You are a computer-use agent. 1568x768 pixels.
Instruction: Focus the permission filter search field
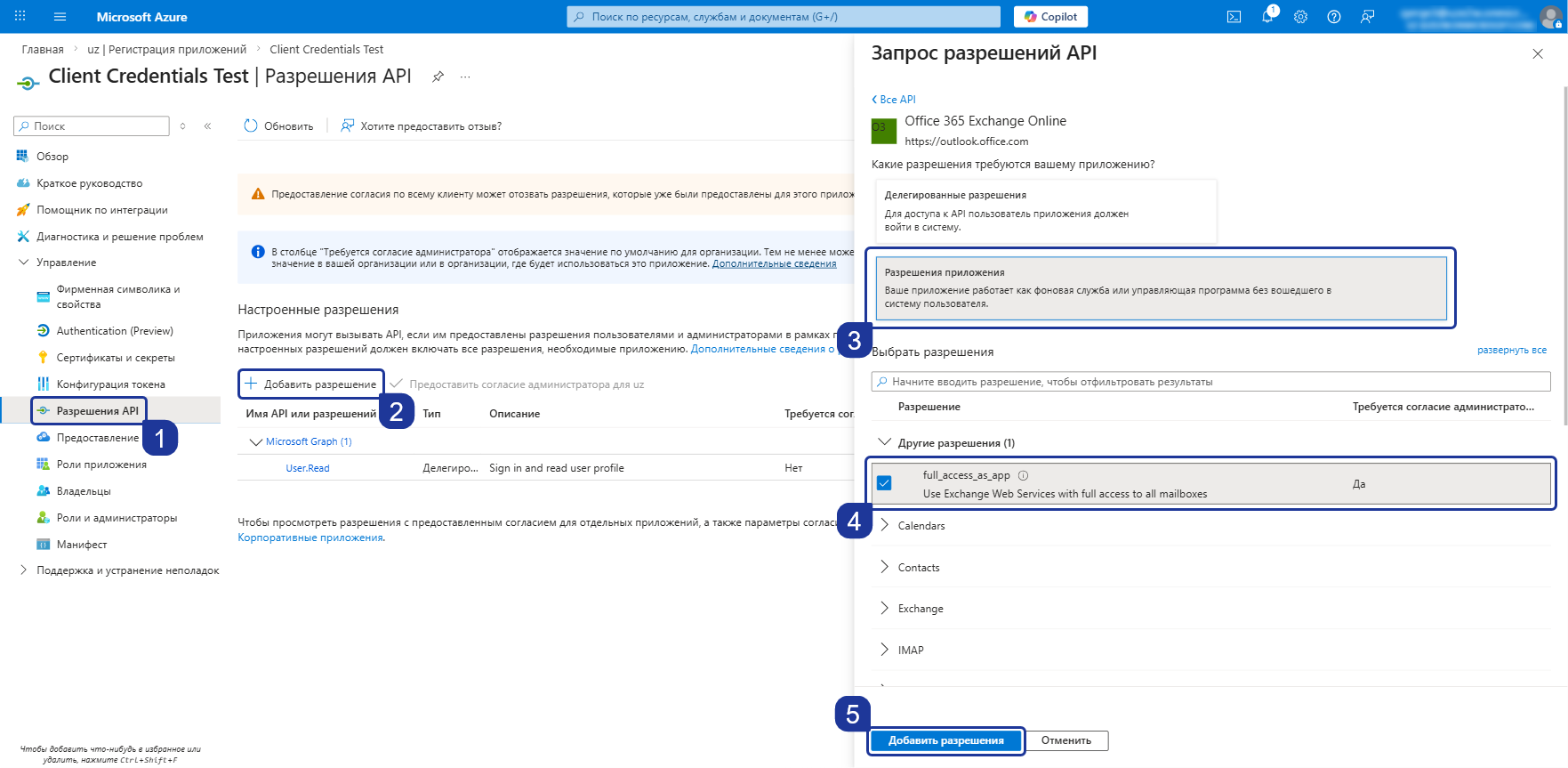coord(1211,382)
